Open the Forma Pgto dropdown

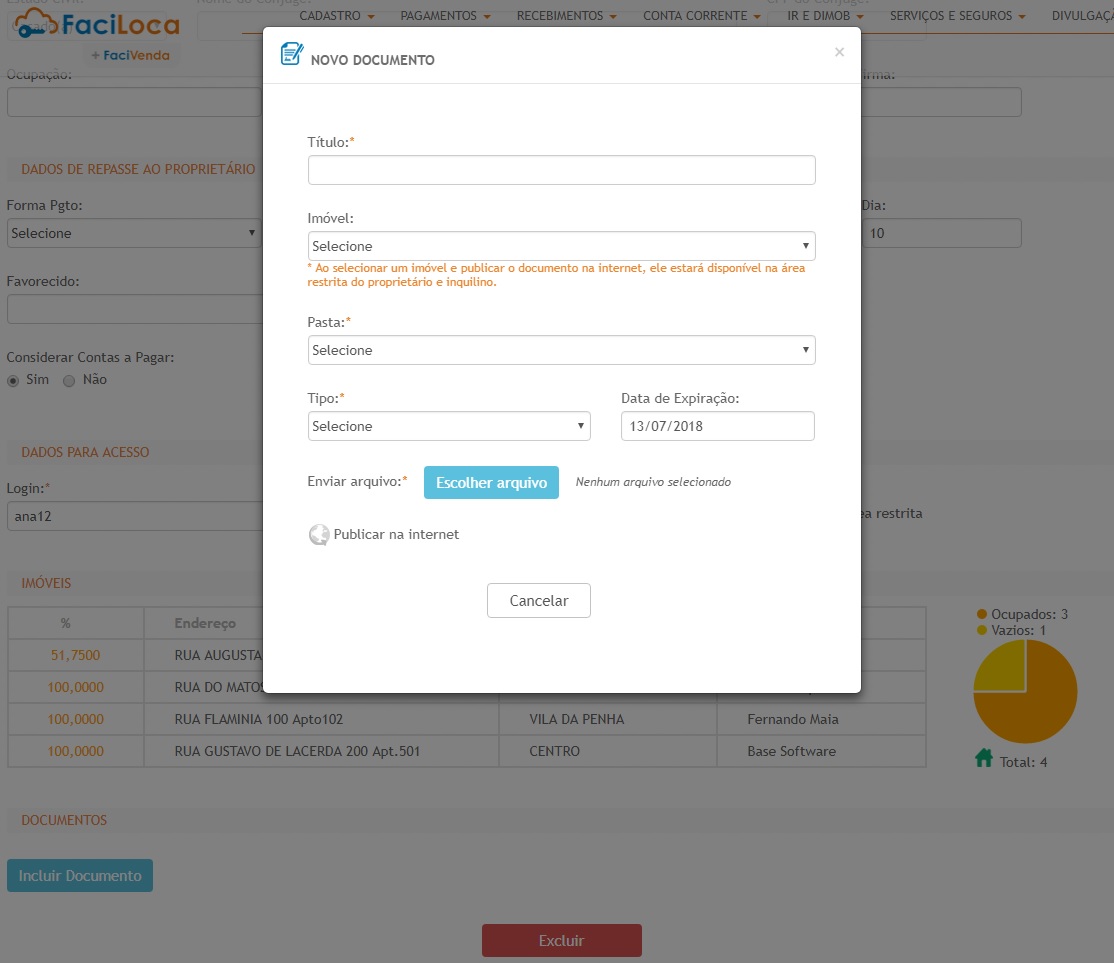(133, 233)
